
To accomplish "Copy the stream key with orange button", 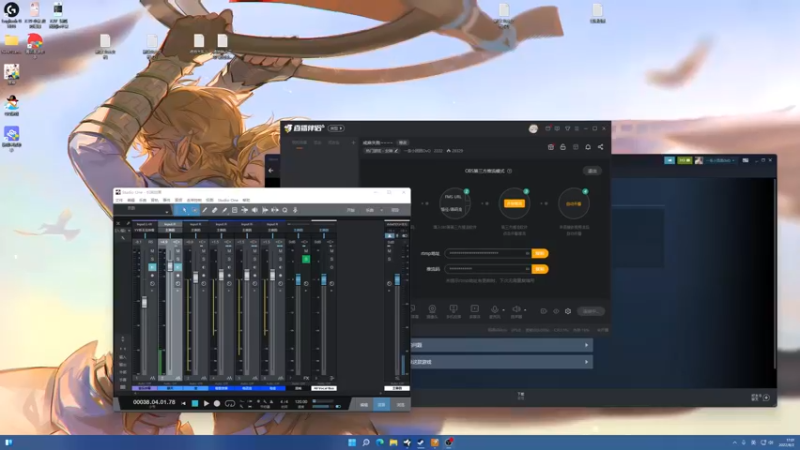I will pyautogui.click(x=540, y=269).
